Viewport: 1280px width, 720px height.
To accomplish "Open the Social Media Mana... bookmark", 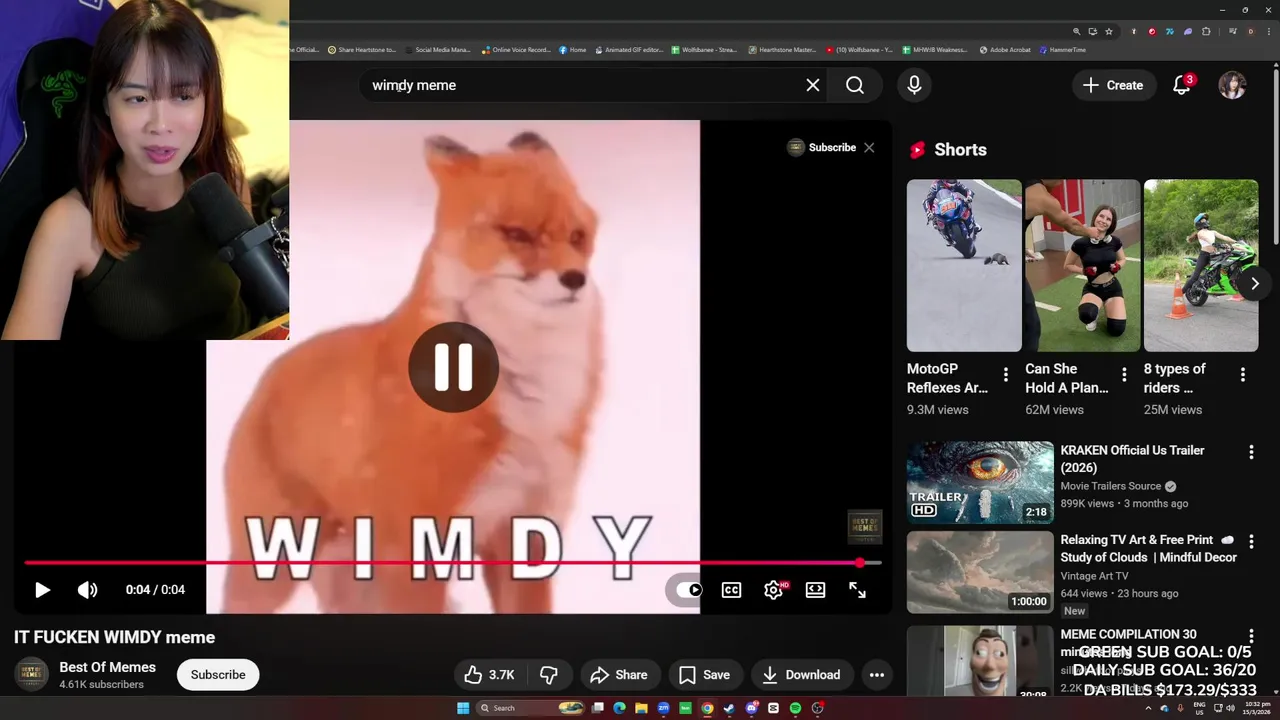I will 438,49.
